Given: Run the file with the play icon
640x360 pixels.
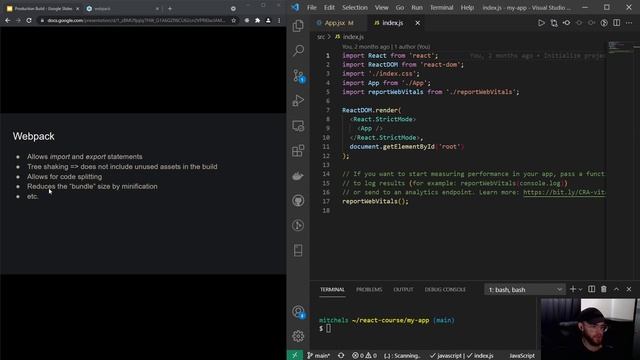Looking at the screenshot, I should tap(541, 23).
